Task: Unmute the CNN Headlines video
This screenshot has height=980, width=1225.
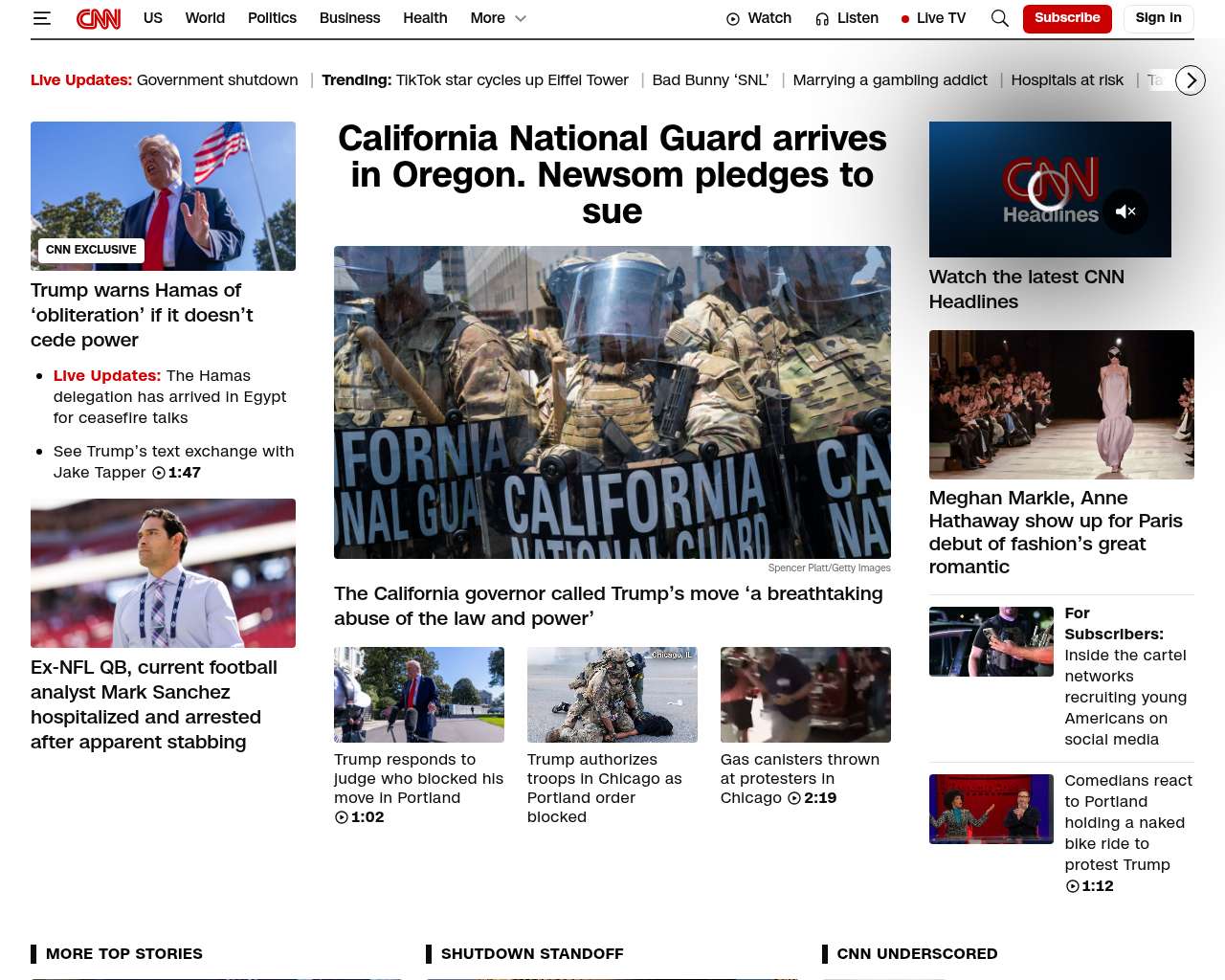Action: tap(1125, 212)
